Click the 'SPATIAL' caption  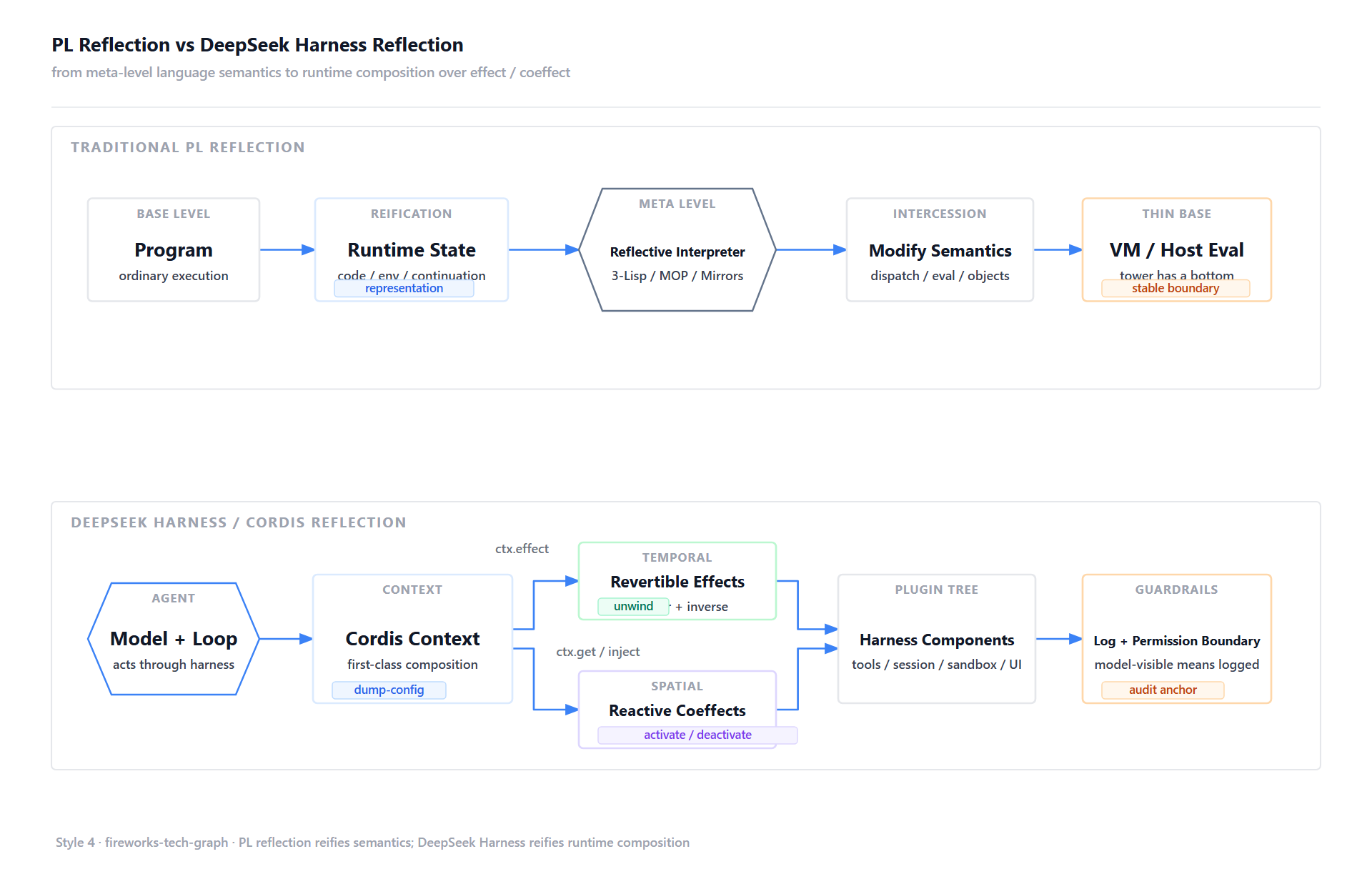click(x=677, y=686)
